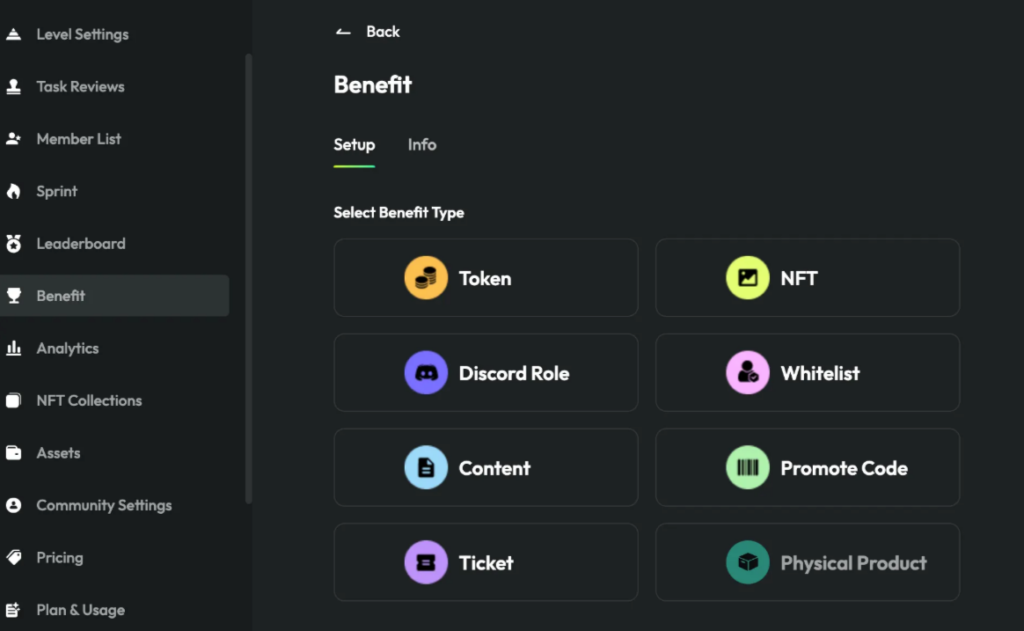Select the NFT image icon
Image resolution: width=1024 pixels, height=631 pixels.
tap(747, 278)
